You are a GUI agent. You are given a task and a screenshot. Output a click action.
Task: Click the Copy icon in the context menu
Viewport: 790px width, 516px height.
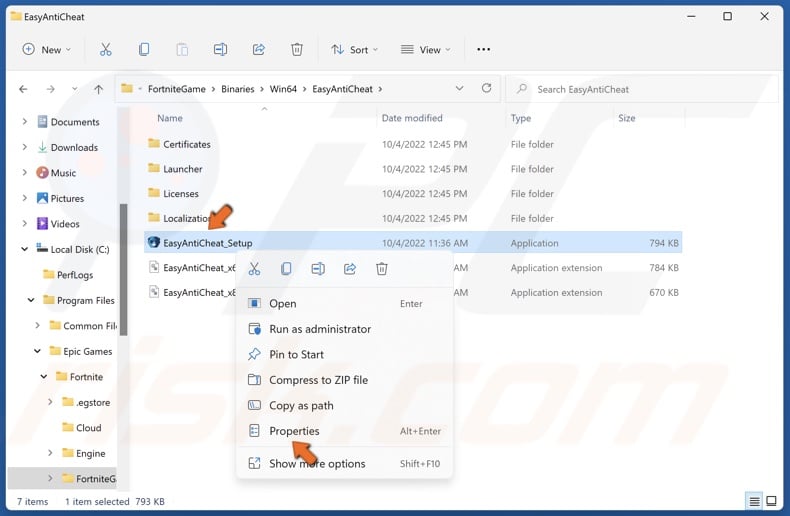tap(286, 269)
